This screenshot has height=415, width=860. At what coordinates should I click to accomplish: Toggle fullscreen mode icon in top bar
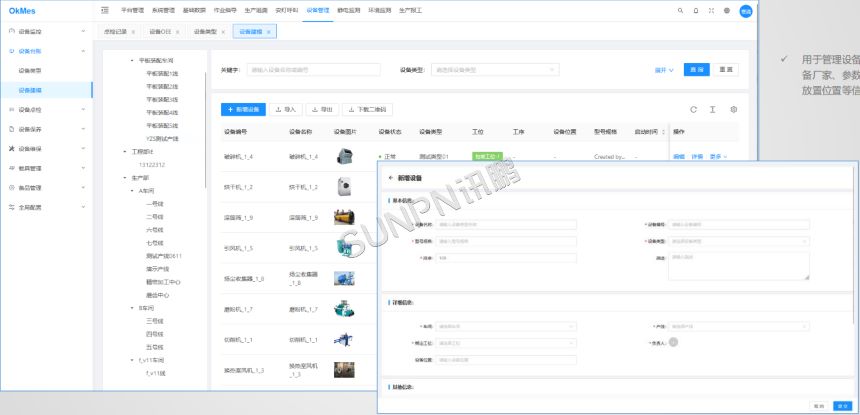point(711,10)
